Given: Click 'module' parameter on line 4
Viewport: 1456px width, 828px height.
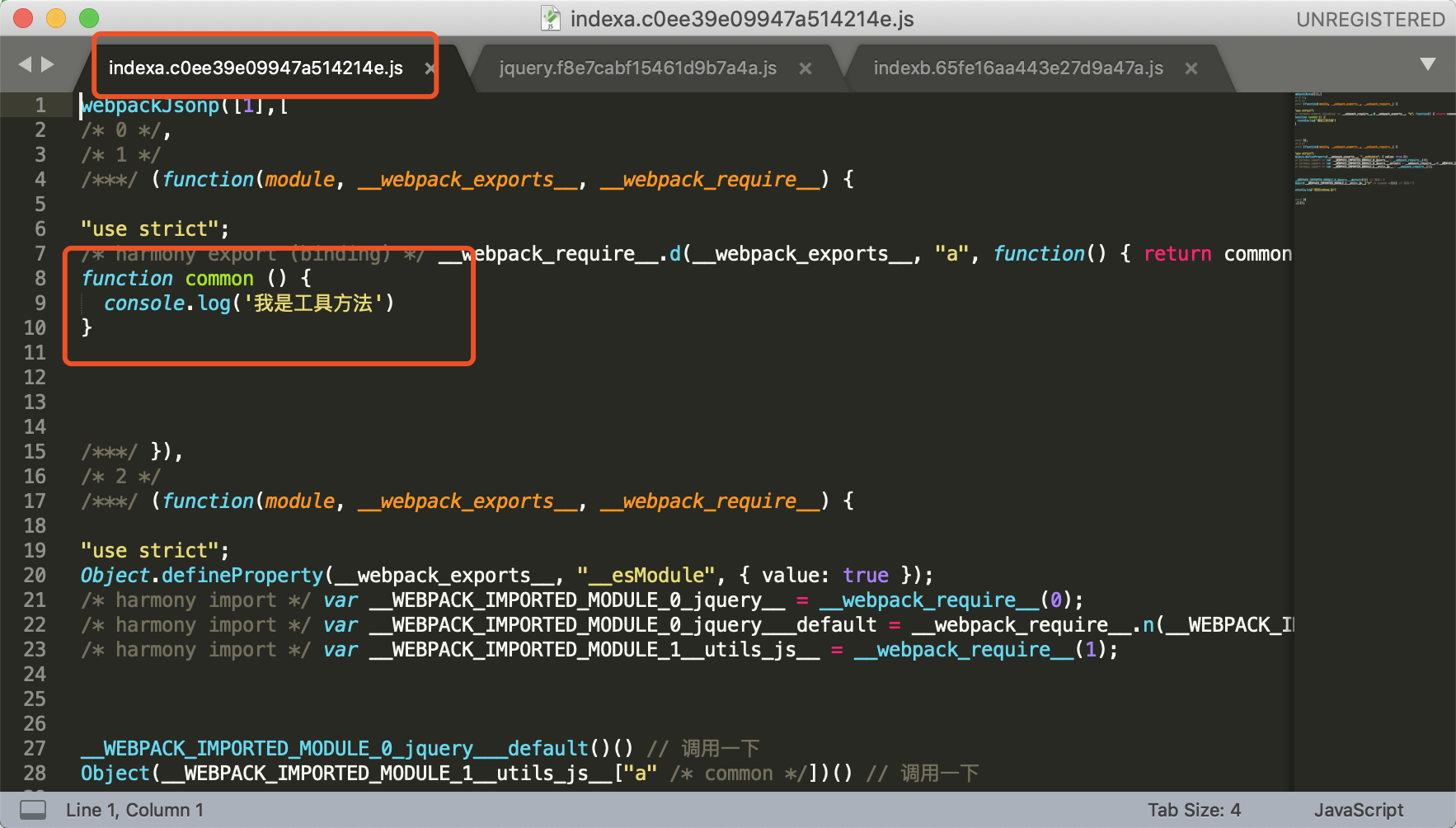Looking at the screenshot, I should pyautogui.click(x=300, y=180).
